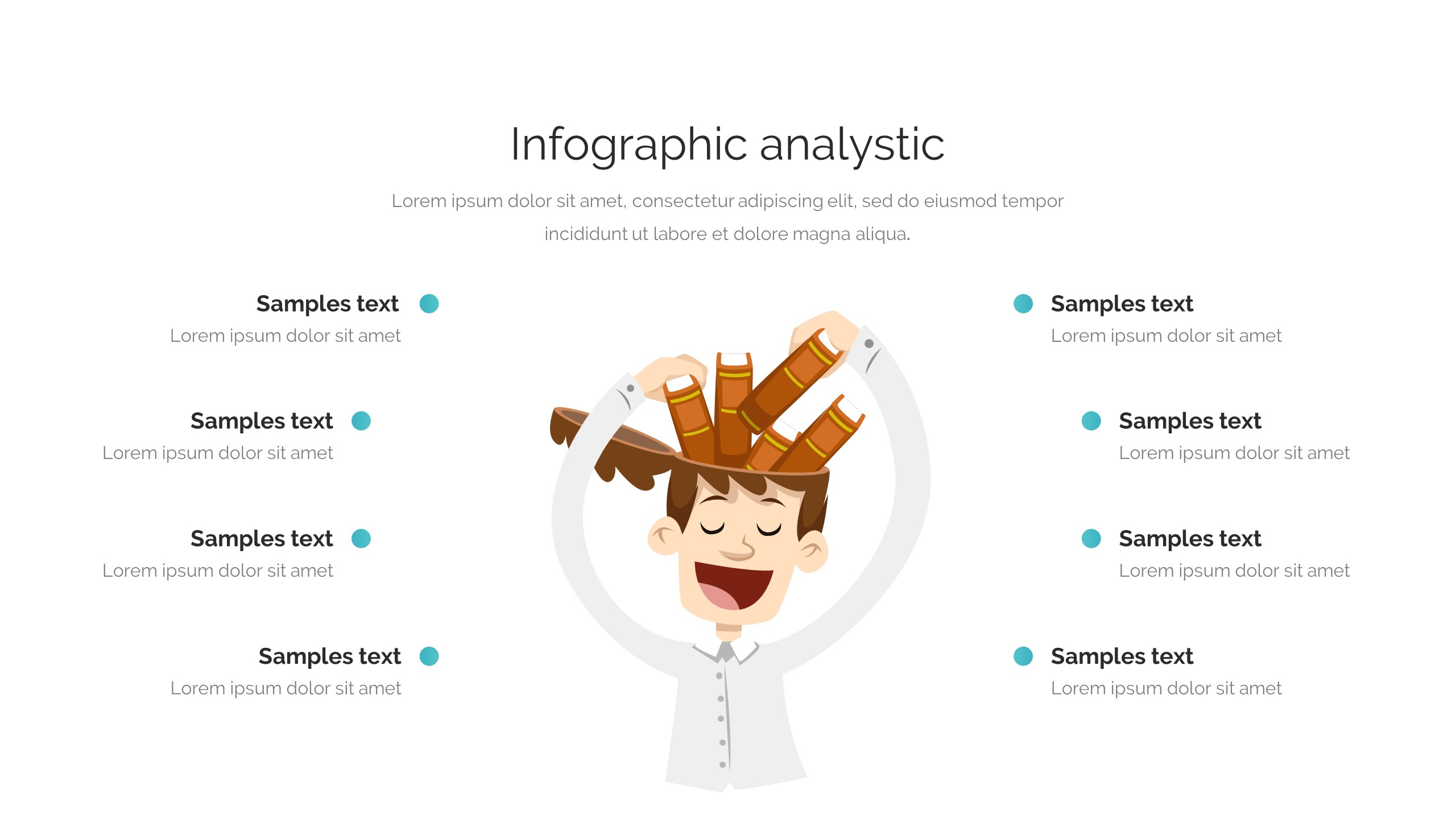Screen dimensions: 1456x819
Task: Select the gray tie at the shirt collar
Action: click(726, 651)
